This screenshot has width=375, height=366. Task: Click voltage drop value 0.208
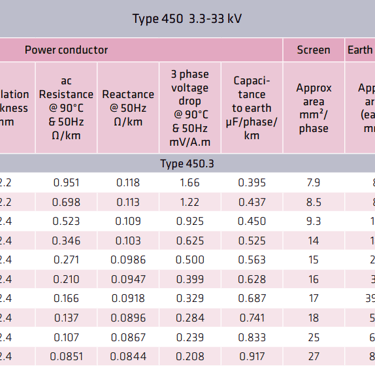click(190, 357)
